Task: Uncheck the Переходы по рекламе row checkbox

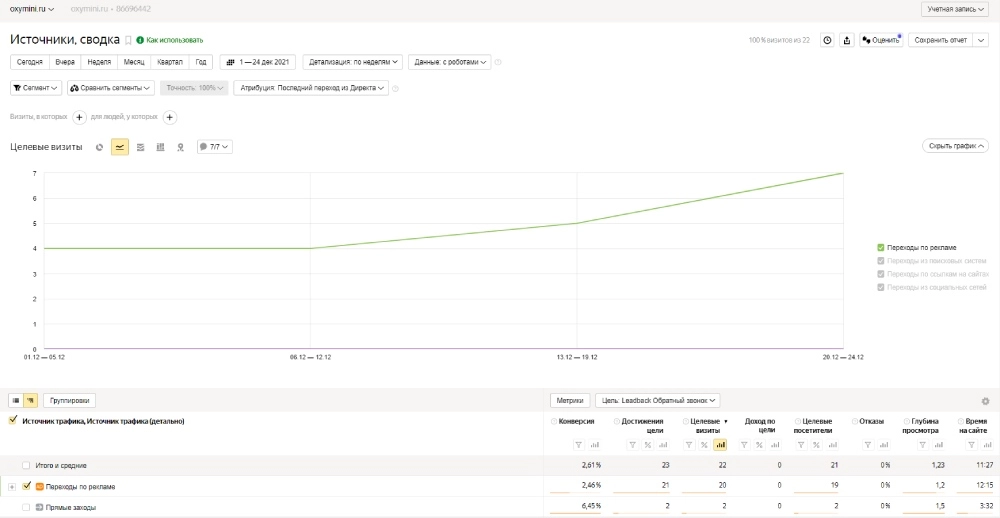Action: point(26,486)
